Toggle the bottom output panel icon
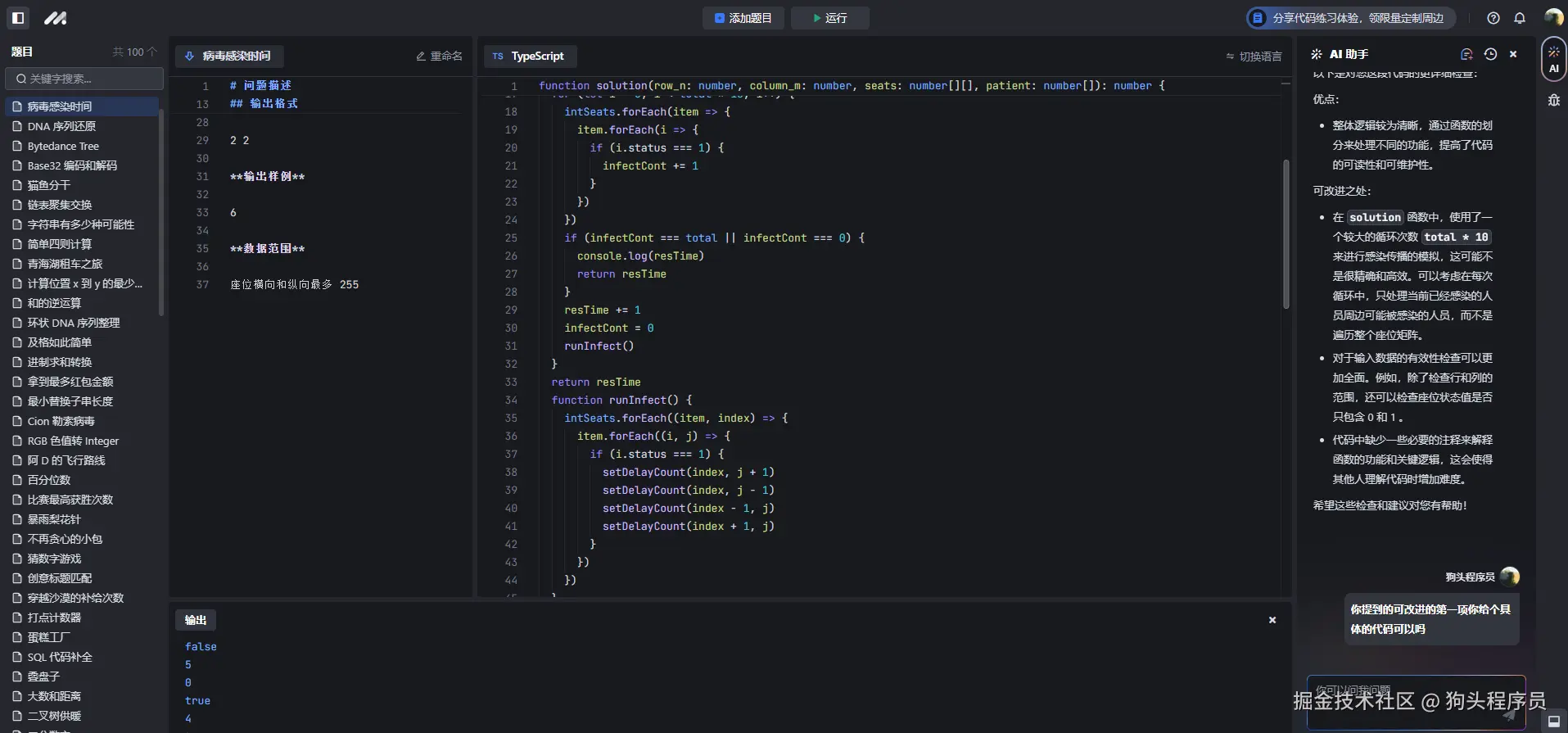 pos(1553,722)
